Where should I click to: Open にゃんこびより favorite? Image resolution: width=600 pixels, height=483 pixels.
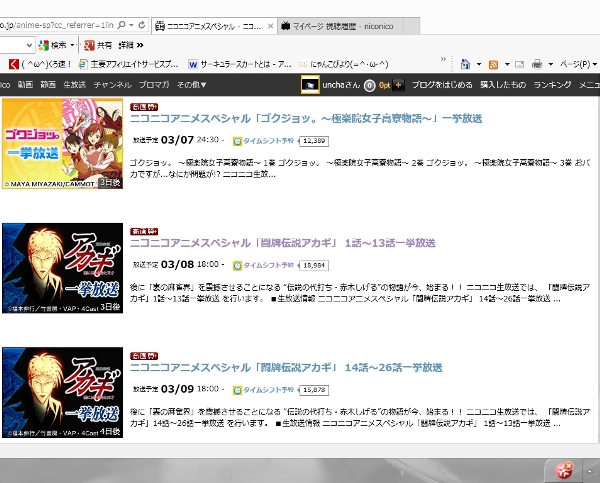(x=343, y=64)
